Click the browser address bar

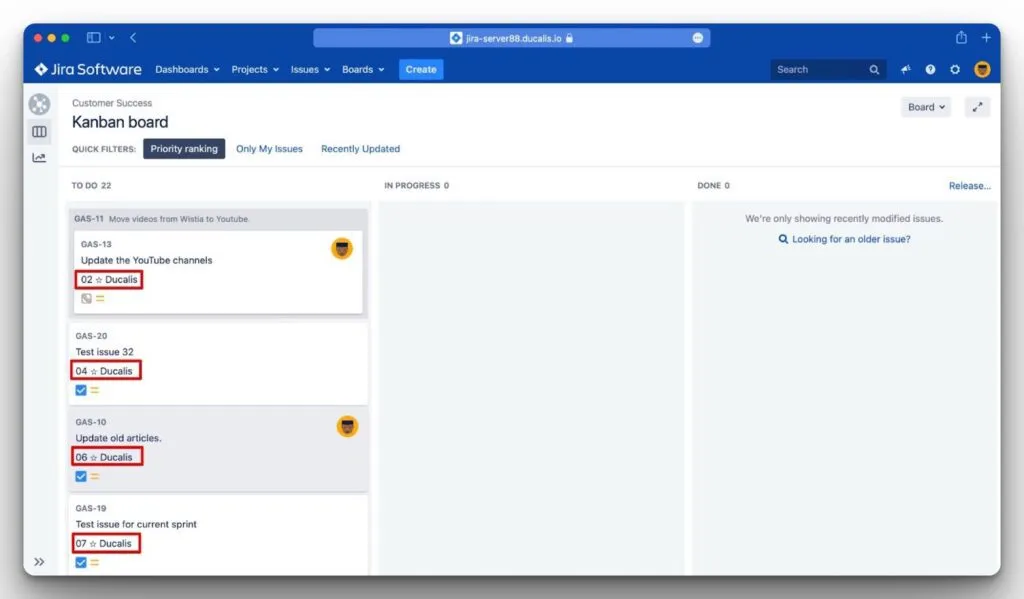tap(512, 38)
